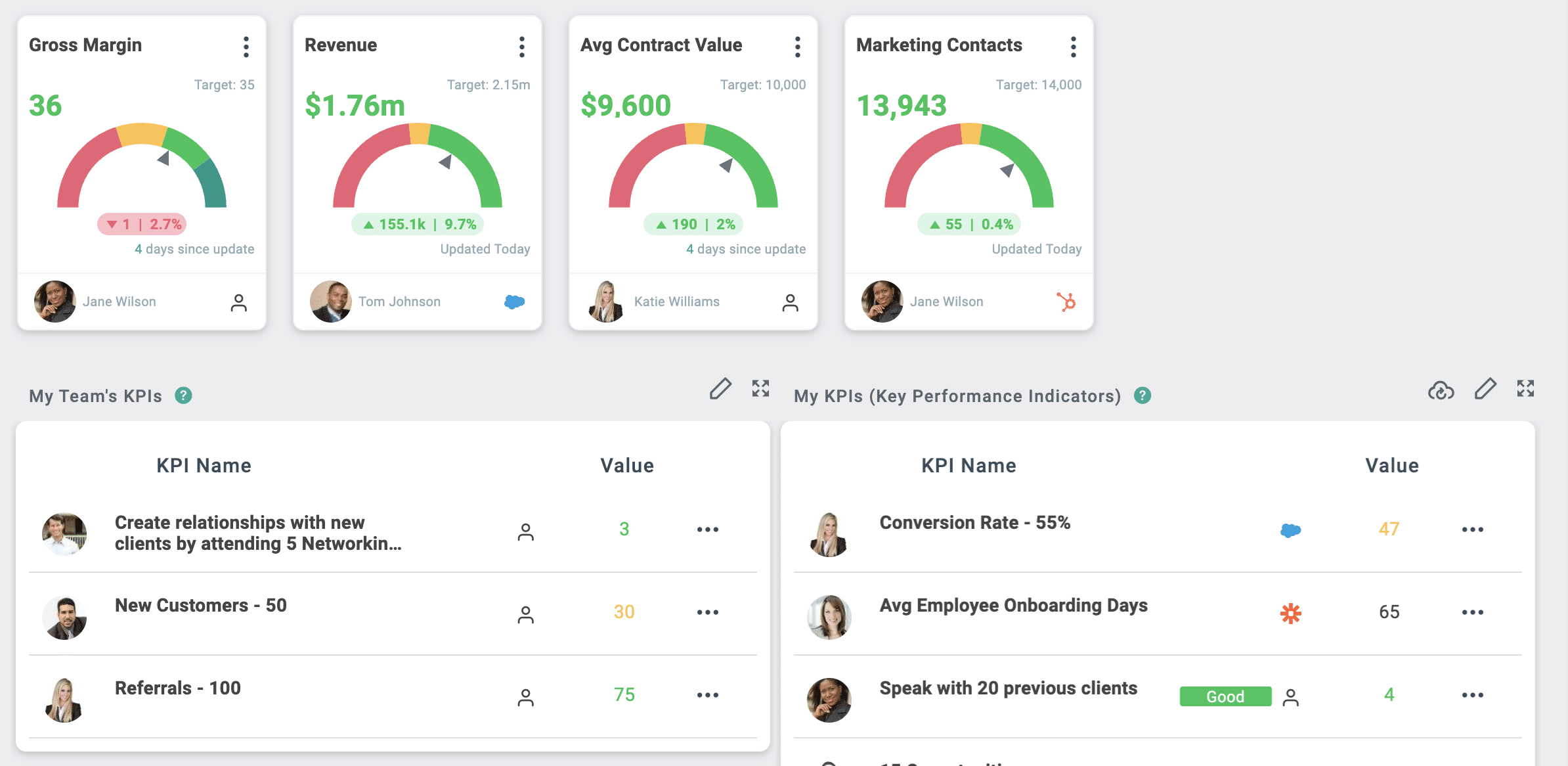This screenshot has height=766, width=1568.
Task: Open the Avg Contract Value kebab menu
Action: tap(798, 47)
